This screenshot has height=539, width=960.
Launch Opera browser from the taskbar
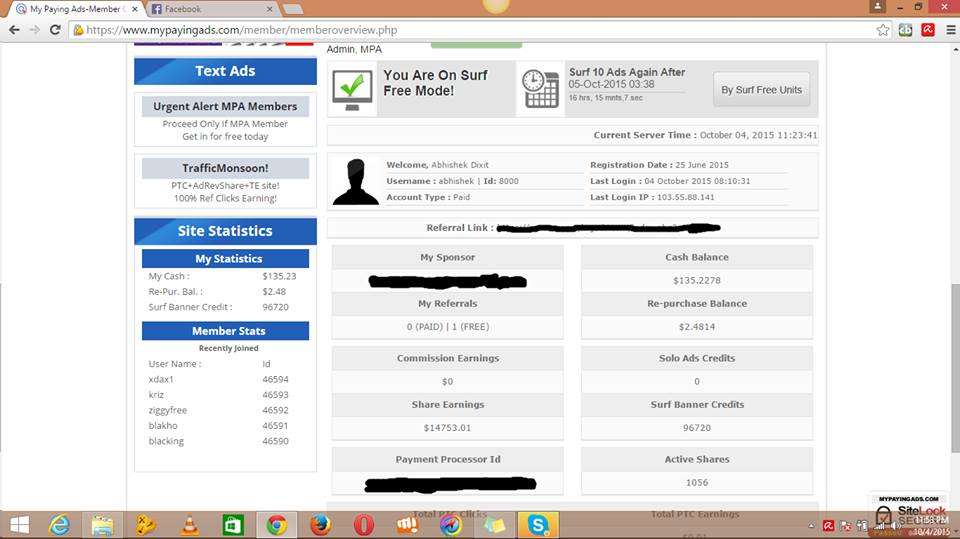(x=364, y=525)
